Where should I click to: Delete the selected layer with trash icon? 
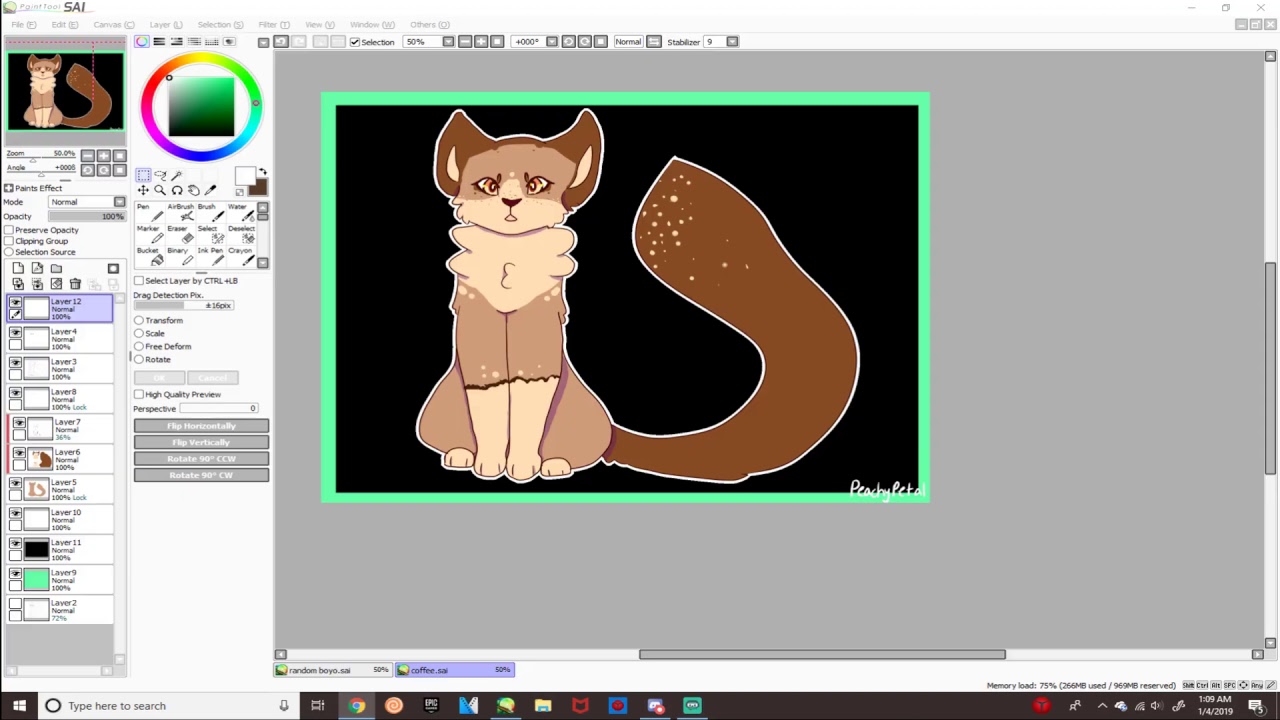pos(75,285)
